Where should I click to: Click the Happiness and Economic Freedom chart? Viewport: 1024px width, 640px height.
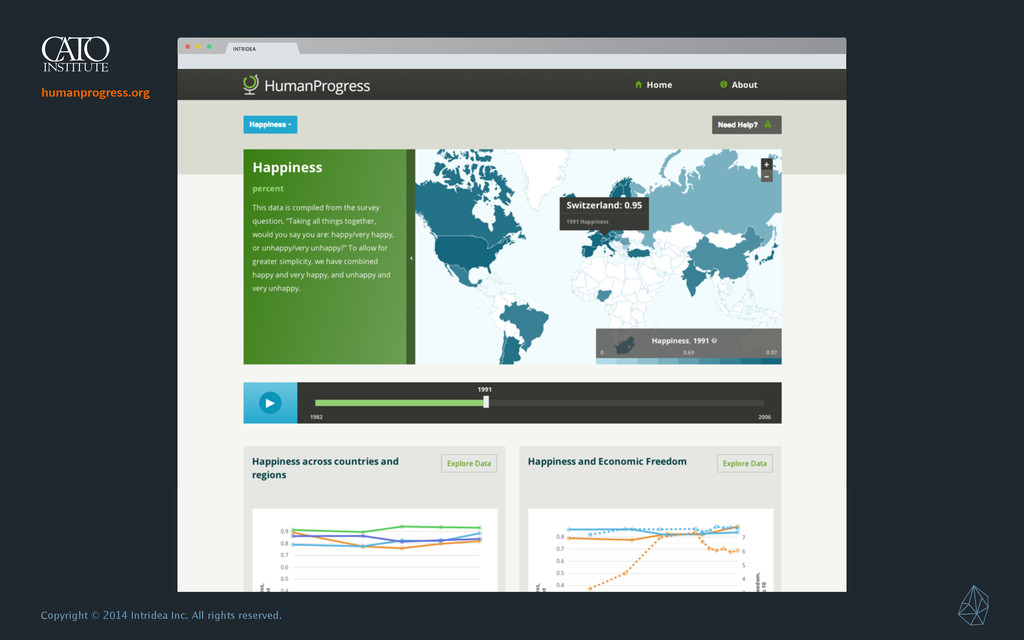pos(650,551)
